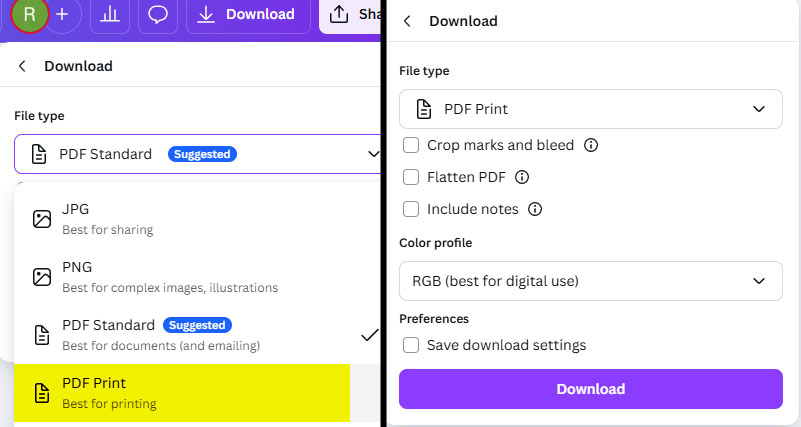Check the Include notes option
801x427 pixels.
(x=411, y=209)
